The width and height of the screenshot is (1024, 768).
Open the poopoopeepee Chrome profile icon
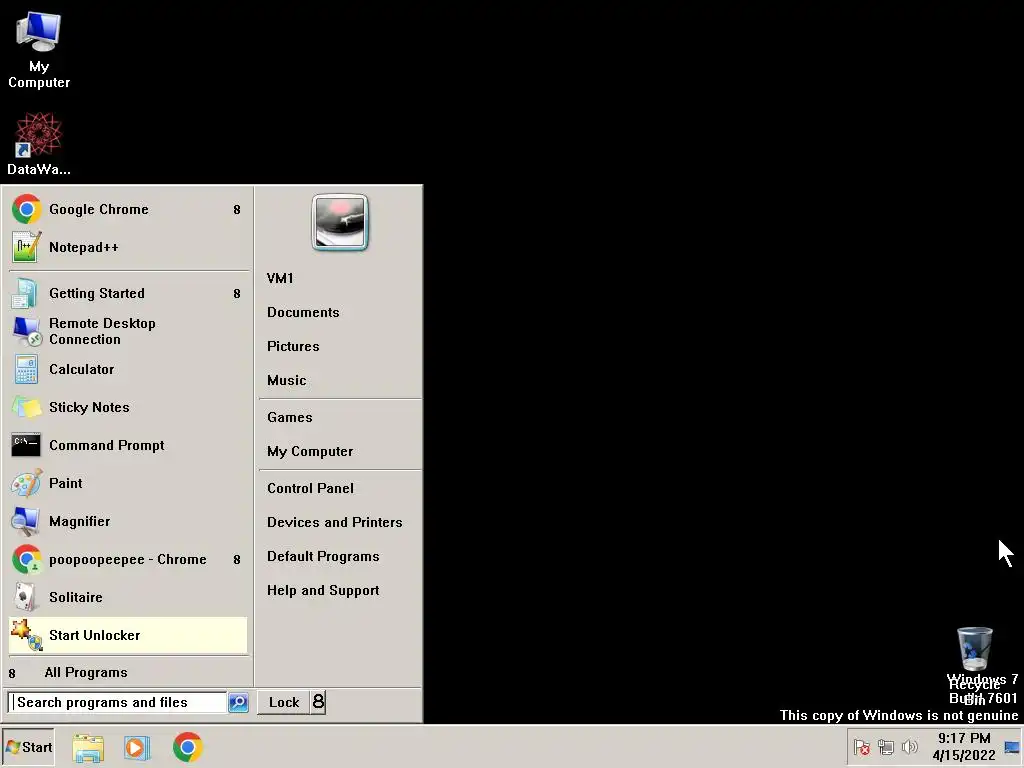pyautogui.click(x=26, y=560)
